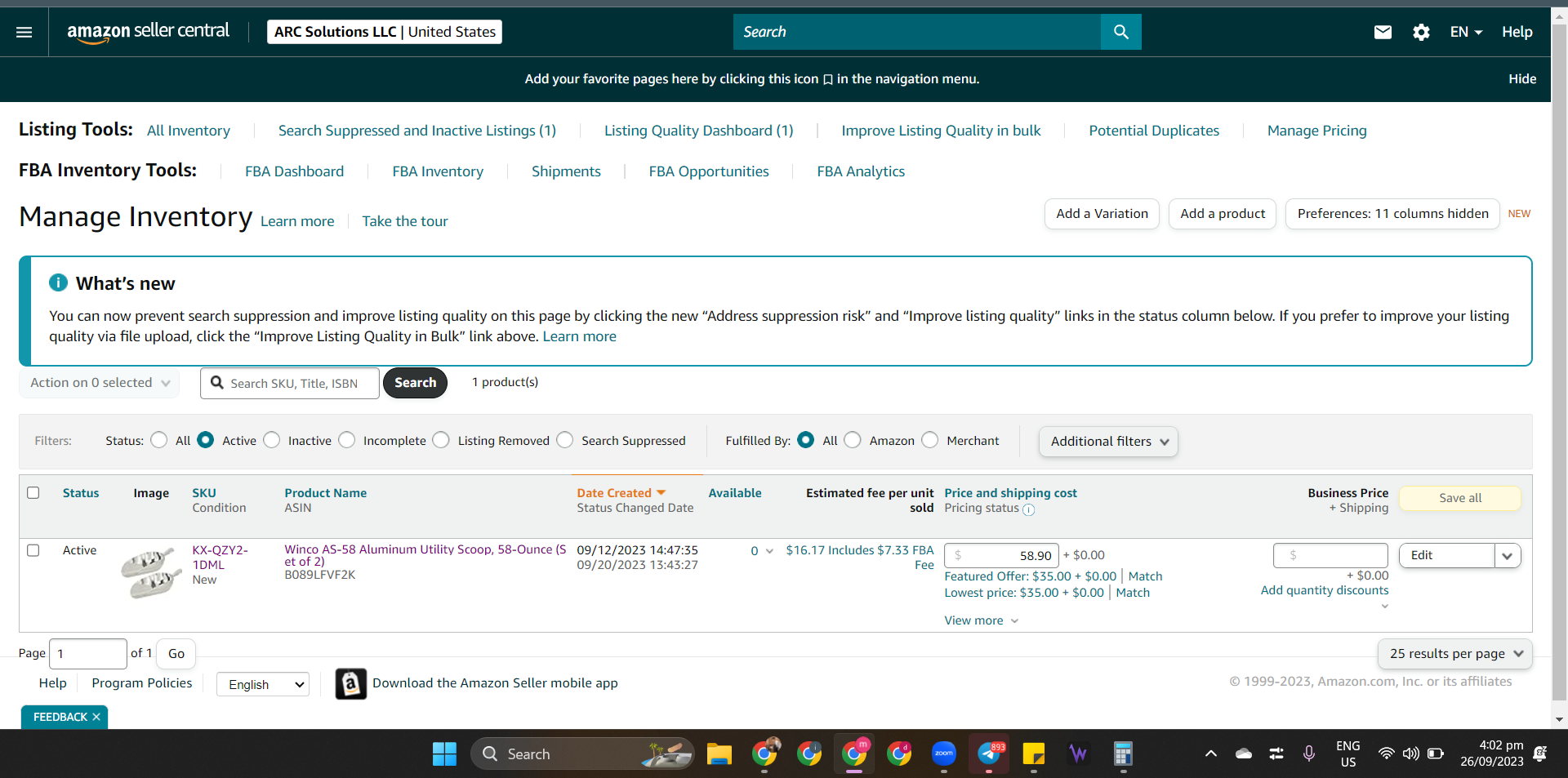Click the info icon next to Pricing status
The image size is (1568, 778).
click(x=1029, y=509)
